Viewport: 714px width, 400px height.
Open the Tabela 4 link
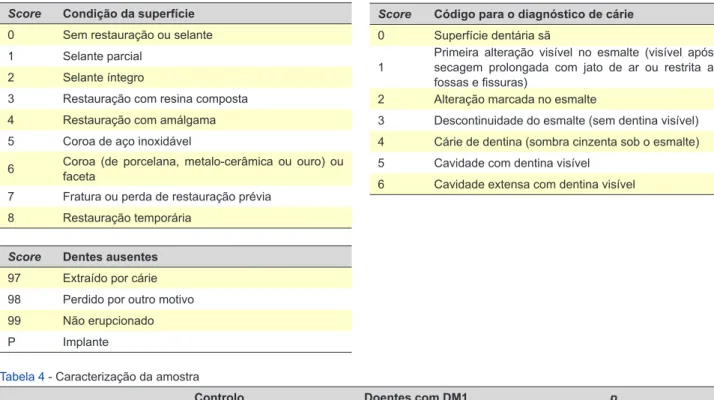pyautogui.click(x=22, y=377)
